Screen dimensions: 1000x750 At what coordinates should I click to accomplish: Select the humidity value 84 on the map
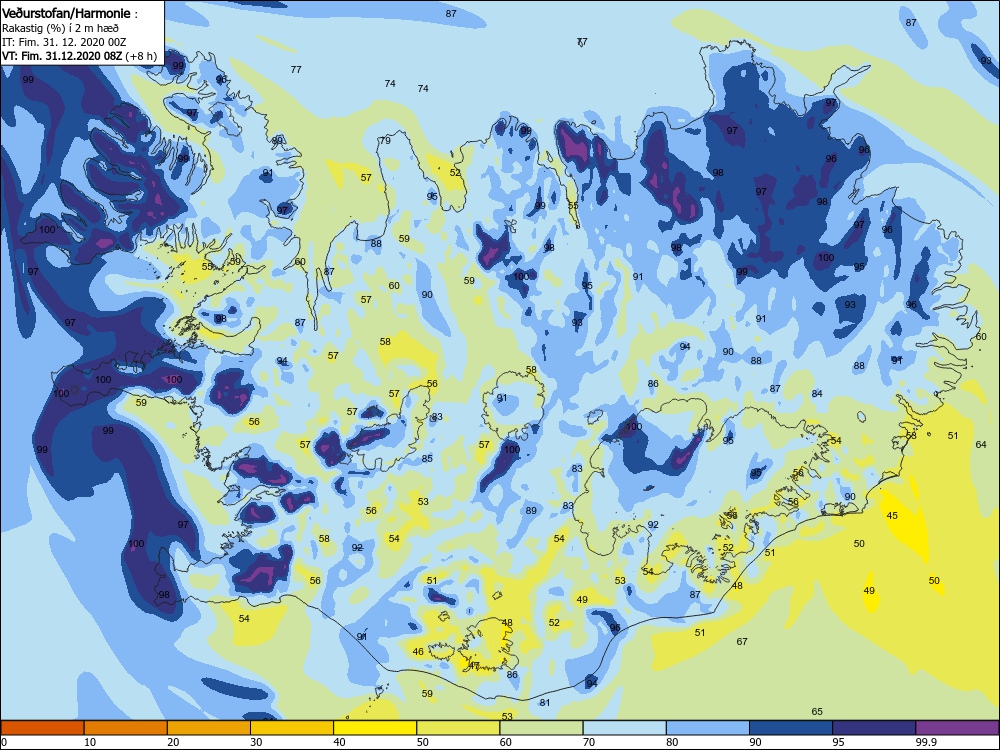pyautogui.click(x=817, y=393)
